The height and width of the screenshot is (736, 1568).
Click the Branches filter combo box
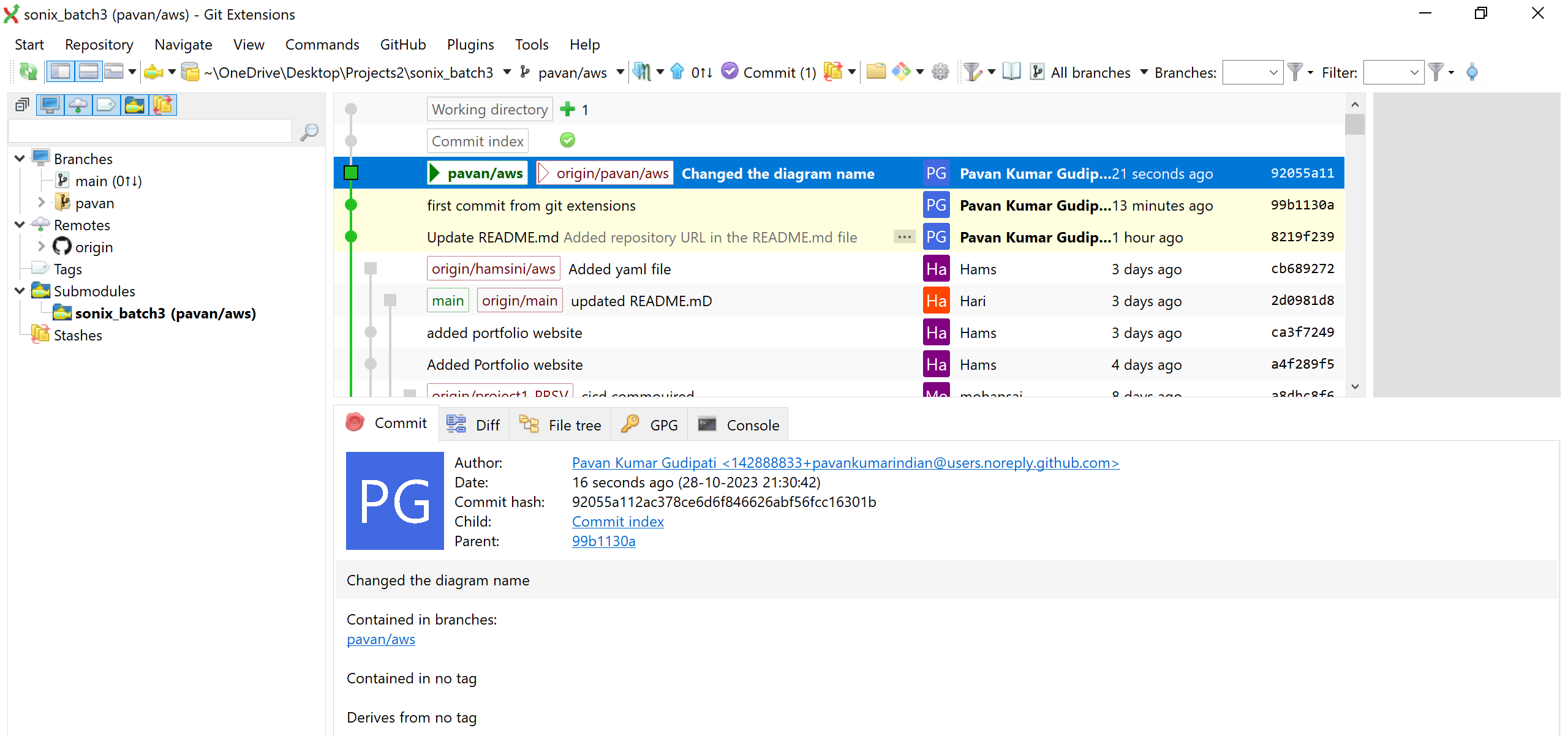pyautogui.click(x=1252, y=72)
